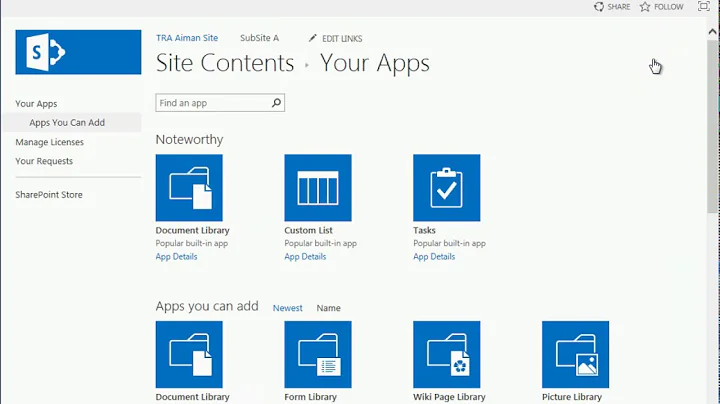The image size is (720, 404).
Task: Sort apps by Newest
Action: [288, 308]
